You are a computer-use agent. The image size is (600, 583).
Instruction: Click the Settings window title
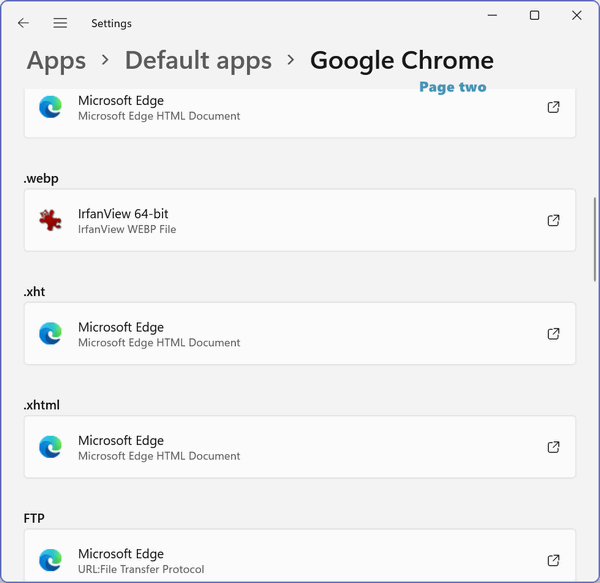tap(111, 23)
